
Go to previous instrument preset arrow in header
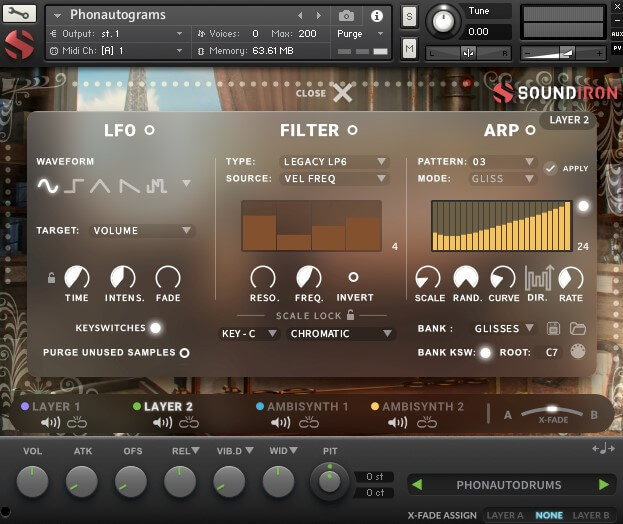(300, 15)
